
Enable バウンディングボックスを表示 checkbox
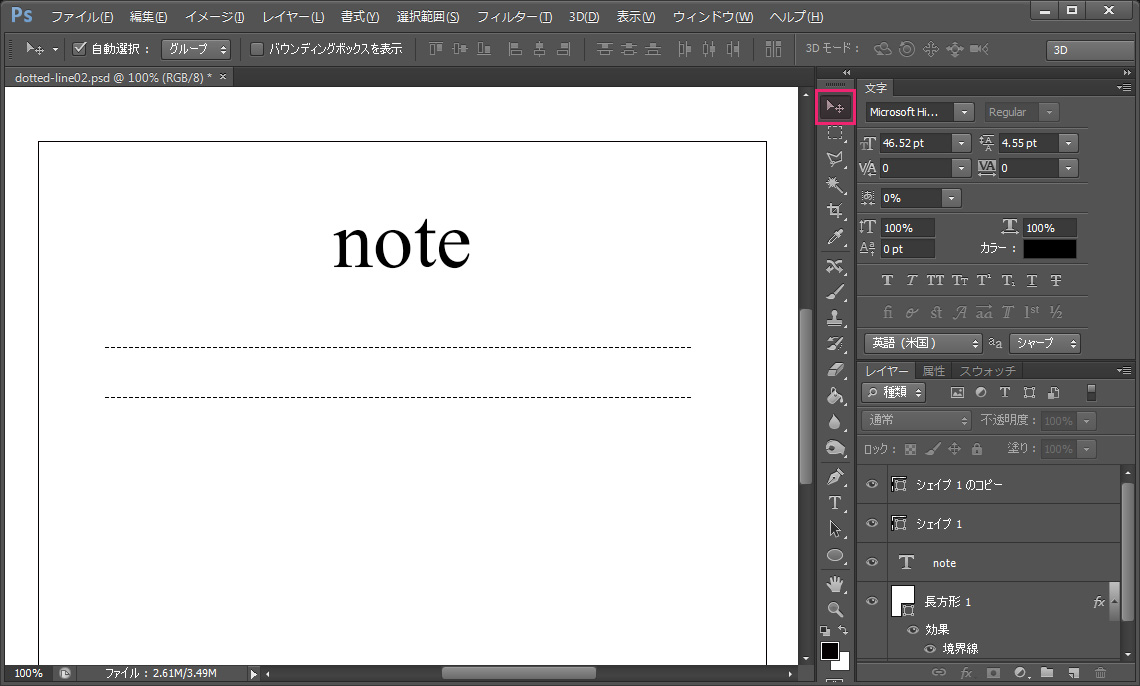257,49
